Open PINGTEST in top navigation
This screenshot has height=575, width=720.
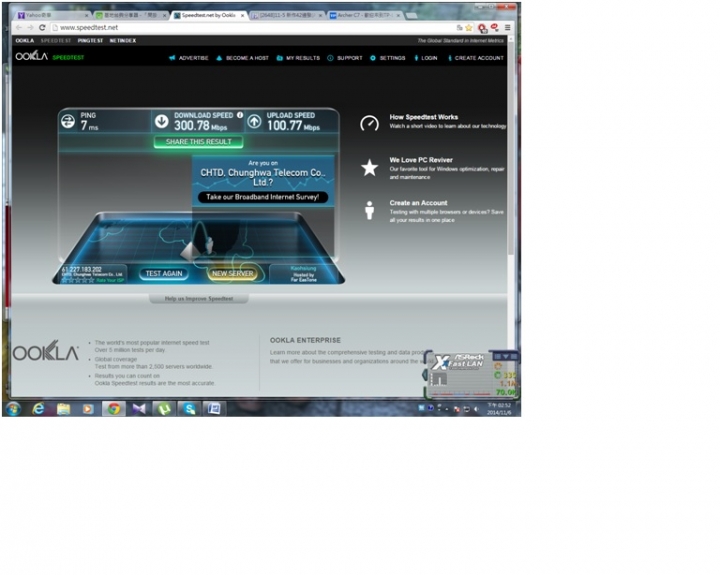point(90,41)
